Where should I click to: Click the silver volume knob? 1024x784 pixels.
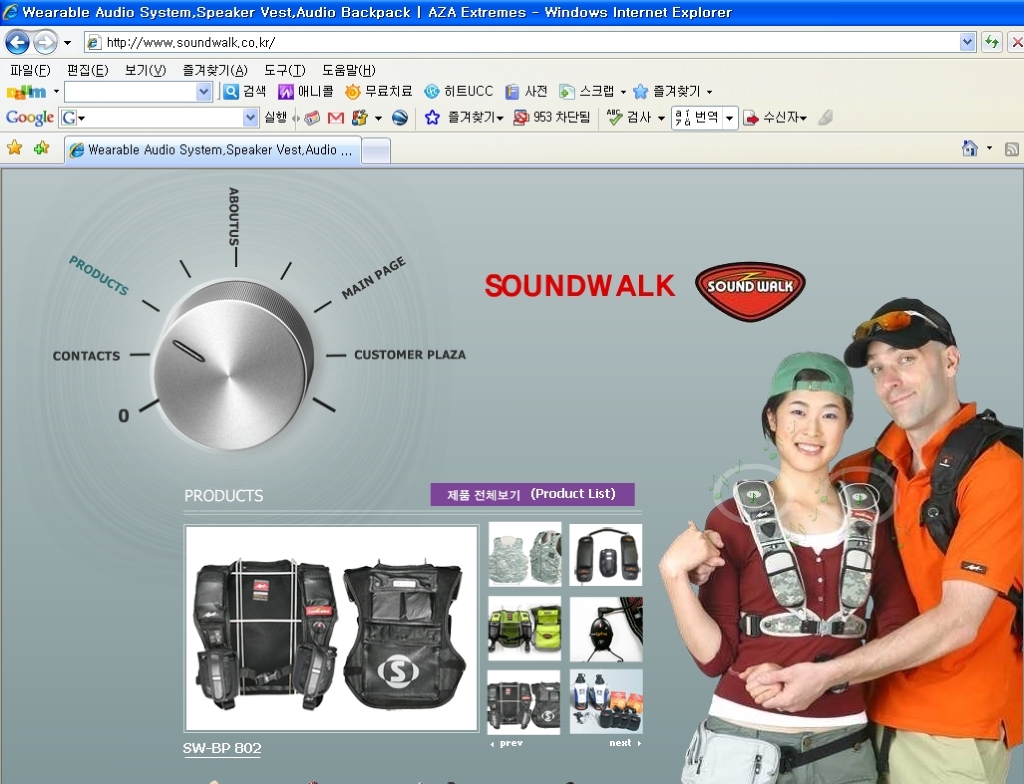tap(233, 365)
